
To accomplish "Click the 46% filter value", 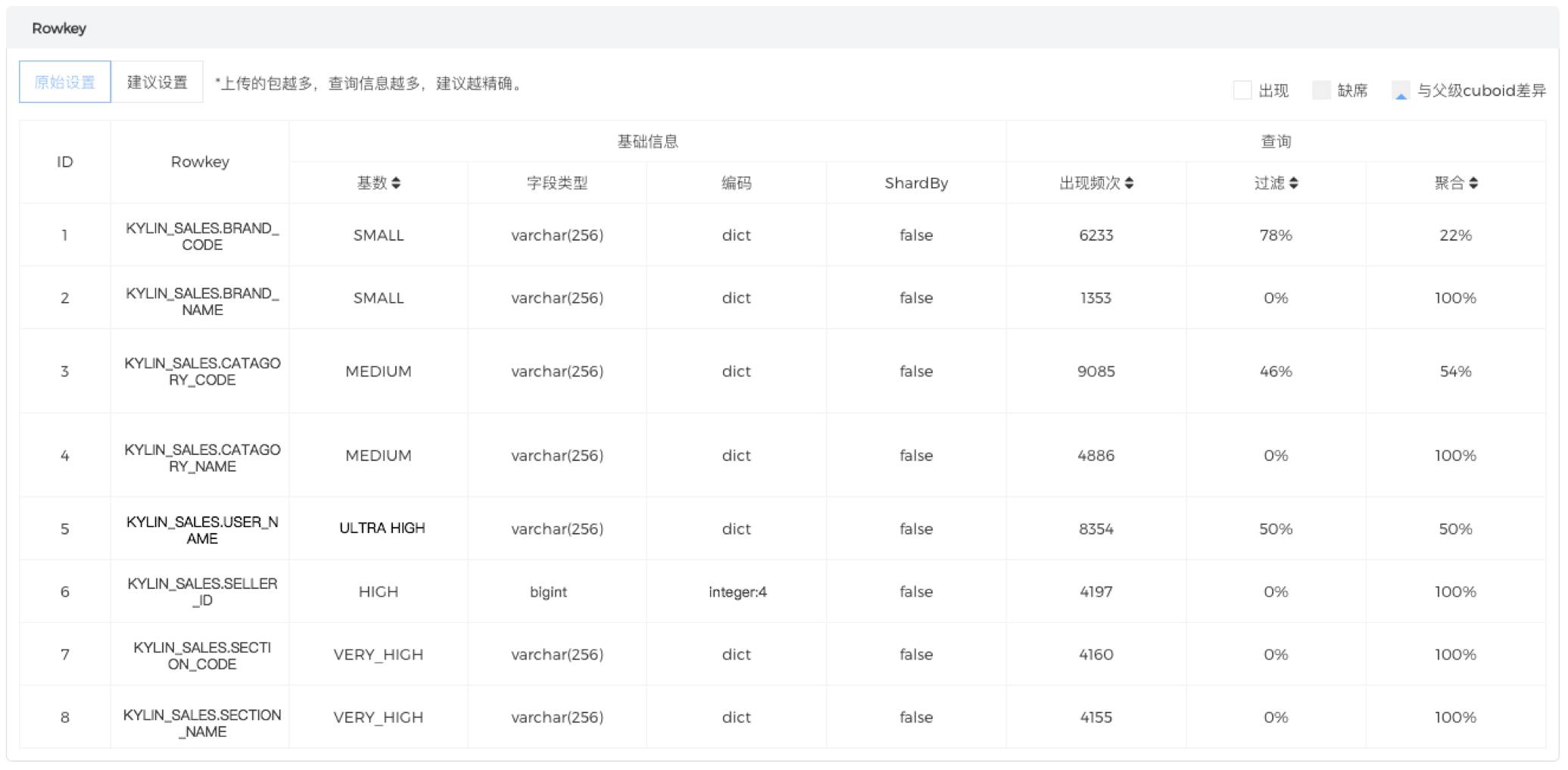I will pyautogui.click(x=1276, y=371).
